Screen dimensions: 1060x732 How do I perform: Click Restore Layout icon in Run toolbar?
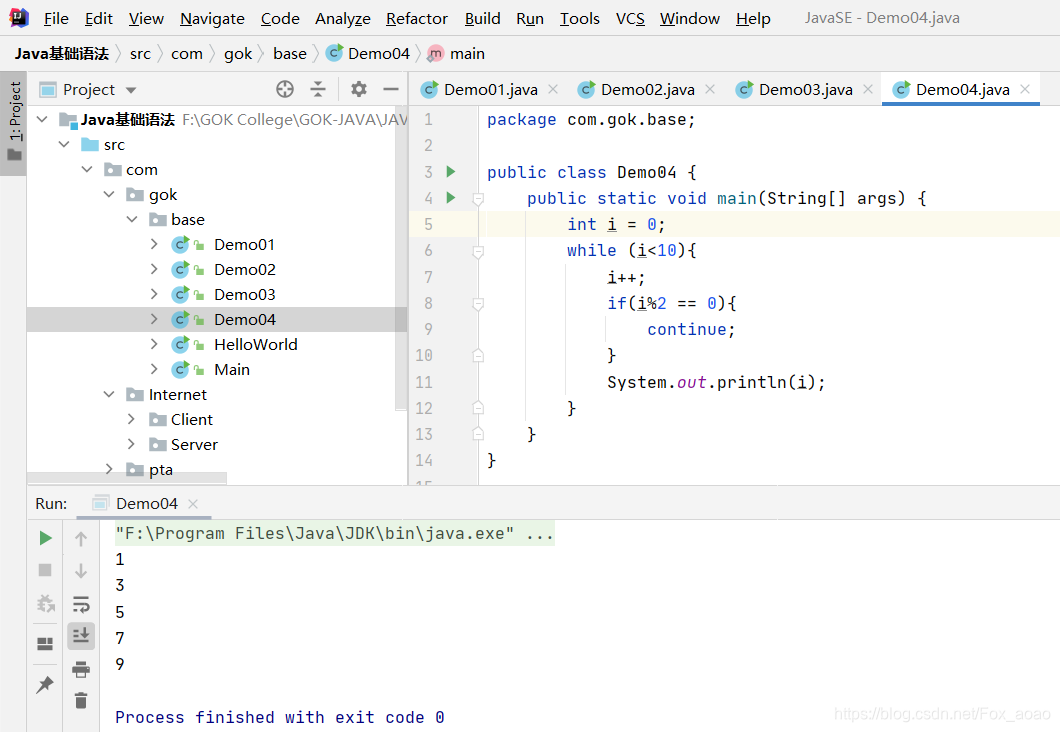[45, 643]
